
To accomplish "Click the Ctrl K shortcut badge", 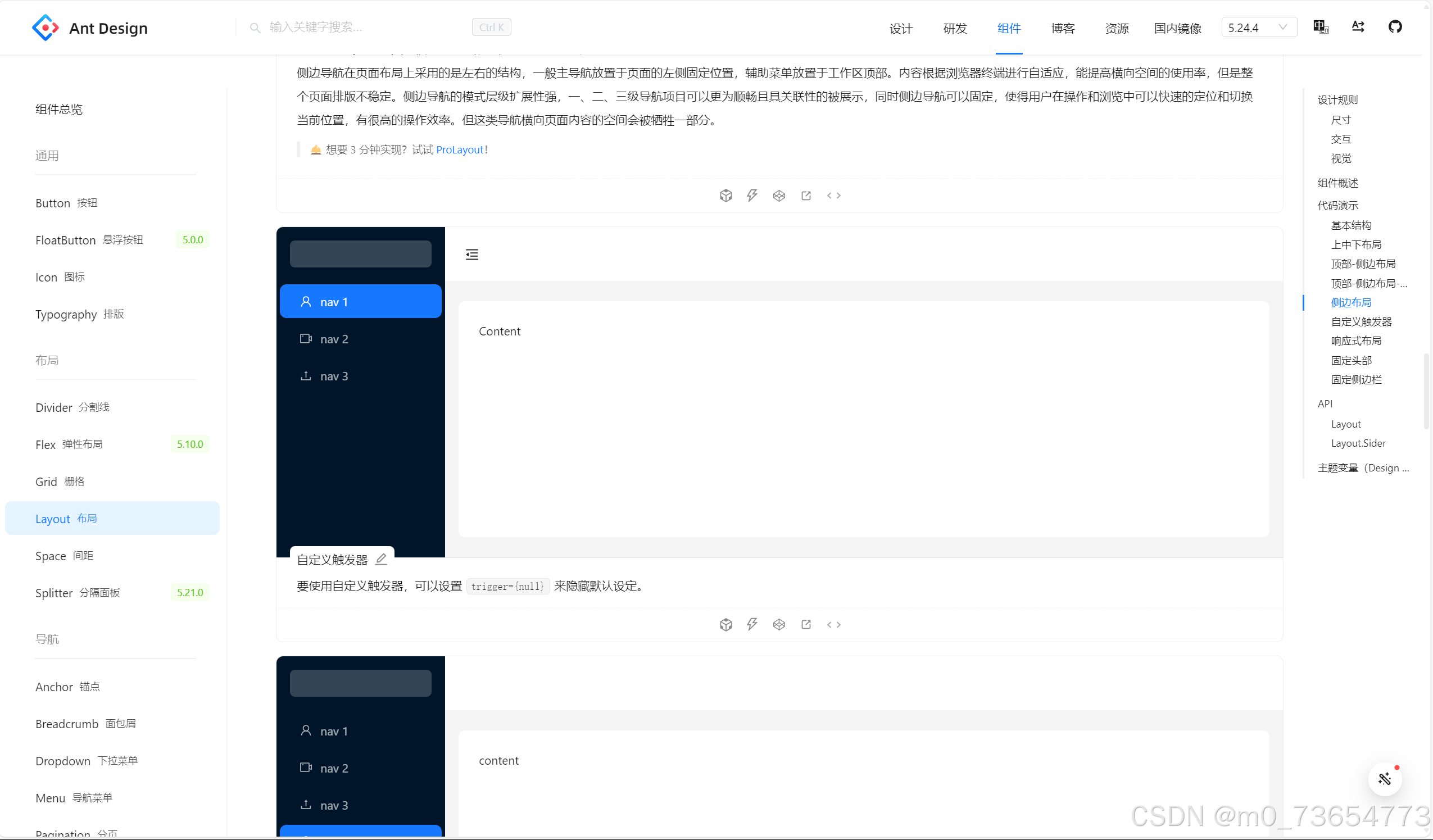I will [x=491, y=28].
